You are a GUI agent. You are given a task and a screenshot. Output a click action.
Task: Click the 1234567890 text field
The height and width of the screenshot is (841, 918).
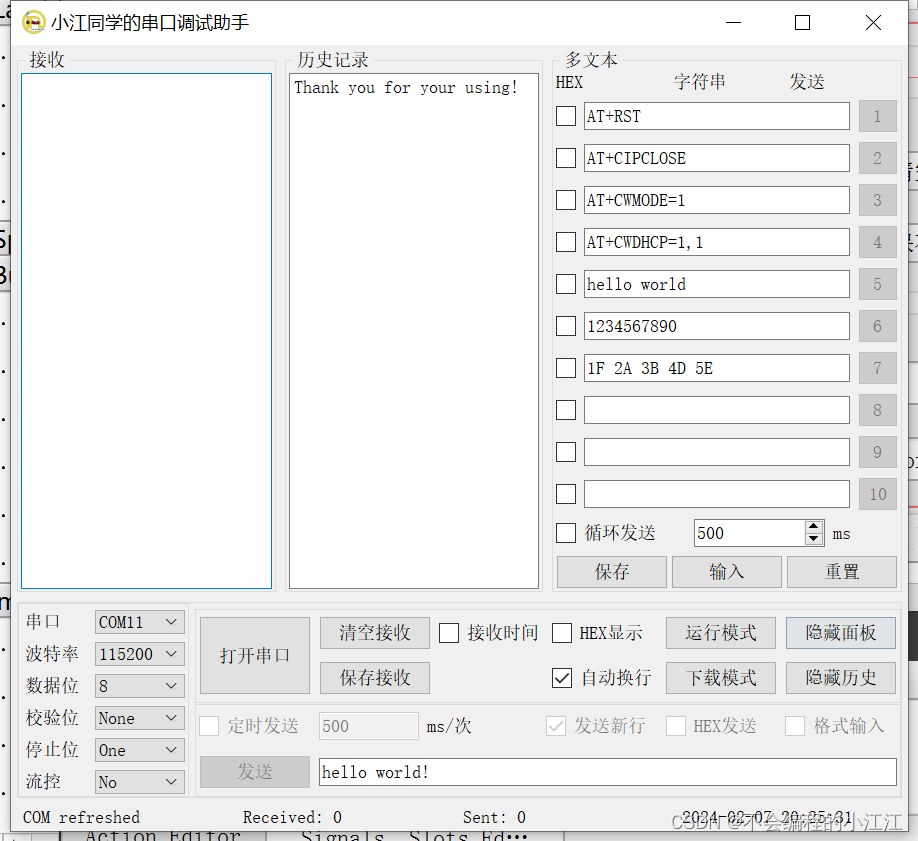pos(717,326)
